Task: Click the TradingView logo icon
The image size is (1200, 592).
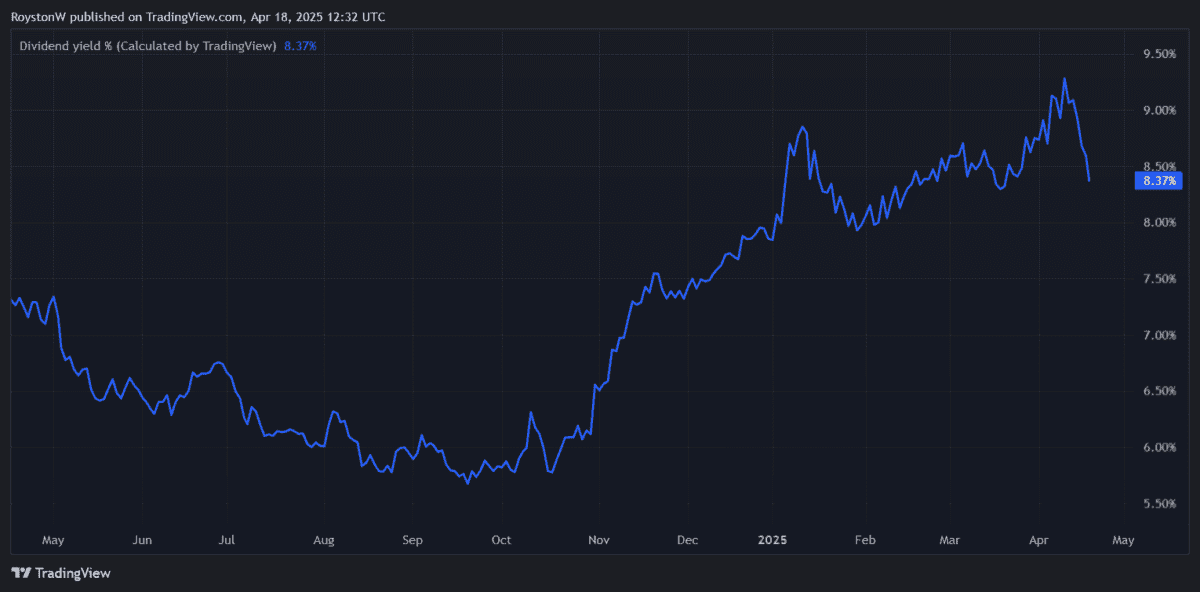Action: (21, 573)
